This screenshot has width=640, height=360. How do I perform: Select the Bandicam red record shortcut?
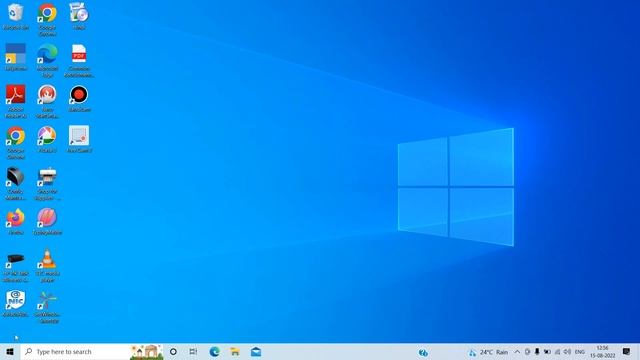click(79, 98)
